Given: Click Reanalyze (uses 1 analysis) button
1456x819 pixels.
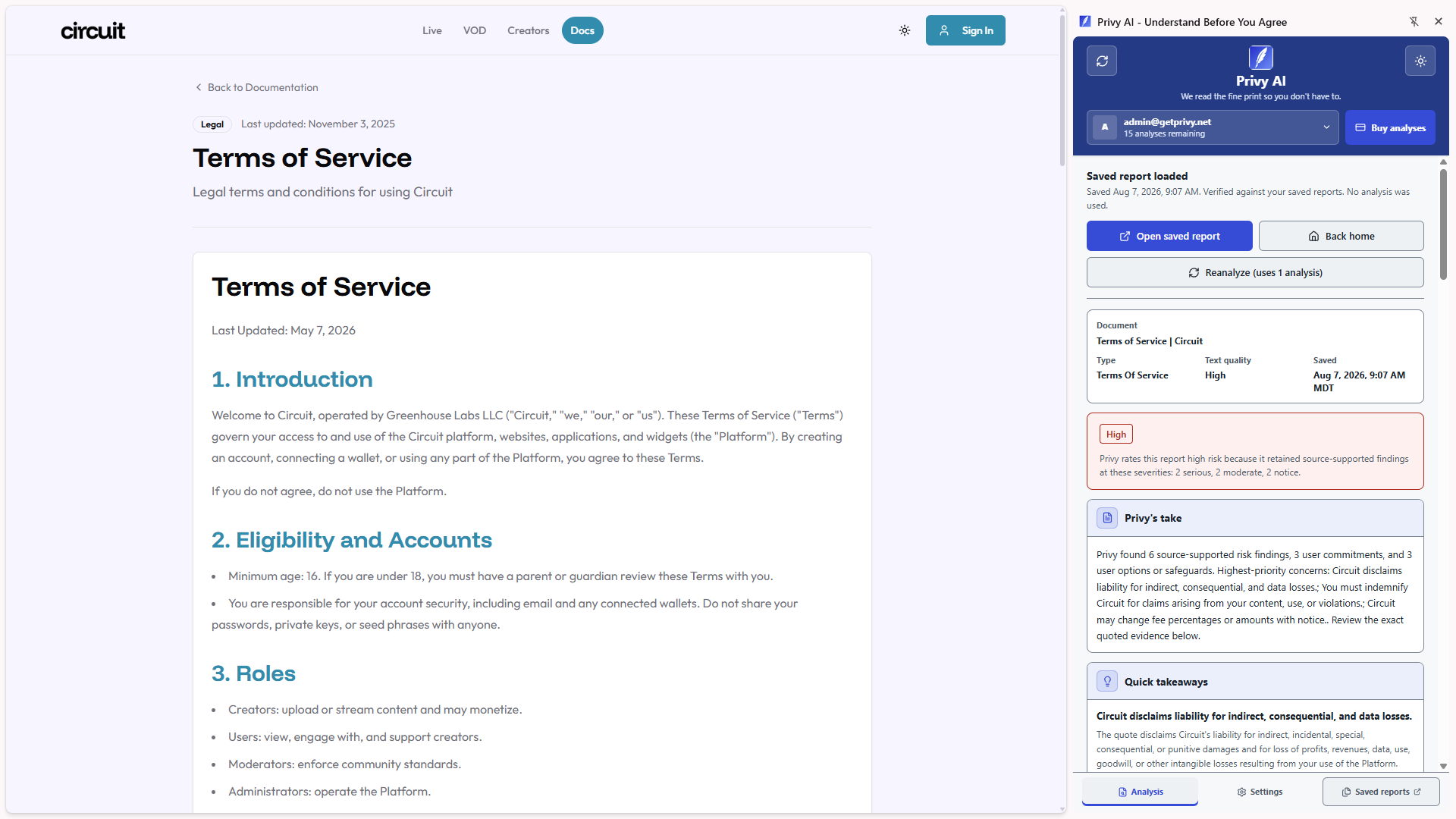Looking at the screenshot, I should (x=1255, y=272).
